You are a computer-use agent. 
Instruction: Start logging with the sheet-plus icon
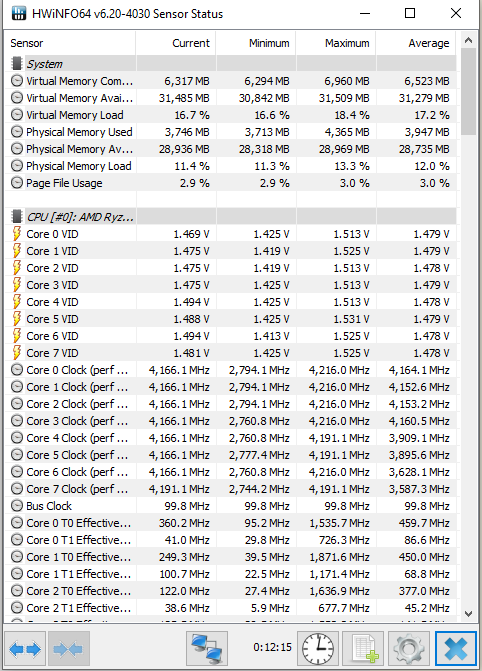[363, 649]
